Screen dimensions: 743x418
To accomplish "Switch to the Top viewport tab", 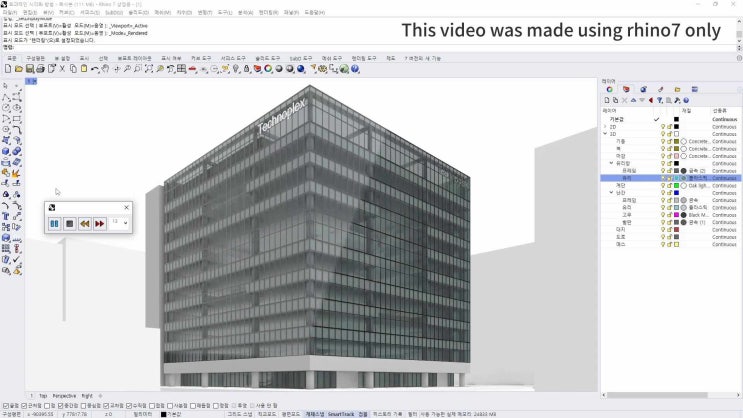I will click(43, 396).
